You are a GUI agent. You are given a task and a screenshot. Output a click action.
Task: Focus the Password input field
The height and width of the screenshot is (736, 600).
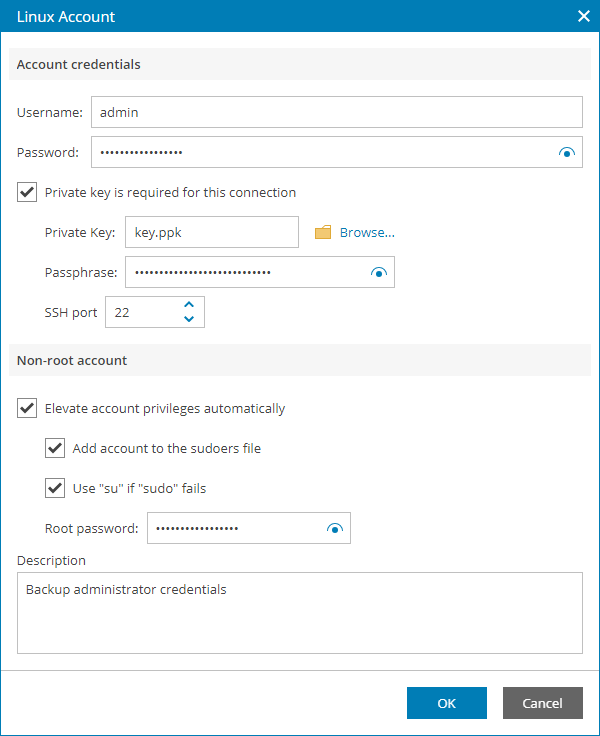(320, 153)
